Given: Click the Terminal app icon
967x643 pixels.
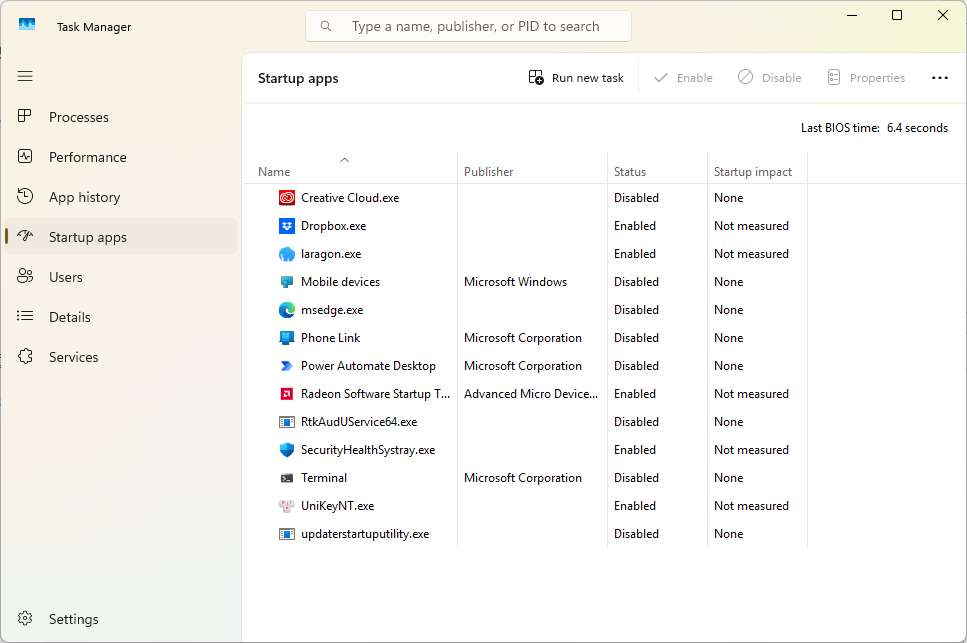Looking at the screenshot, I should (287, 478).
